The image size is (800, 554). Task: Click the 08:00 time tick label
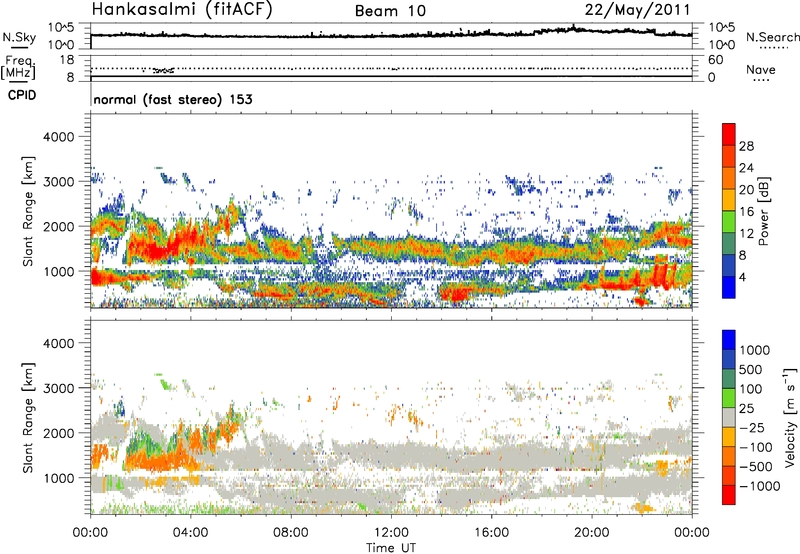(x=291, y=533)
